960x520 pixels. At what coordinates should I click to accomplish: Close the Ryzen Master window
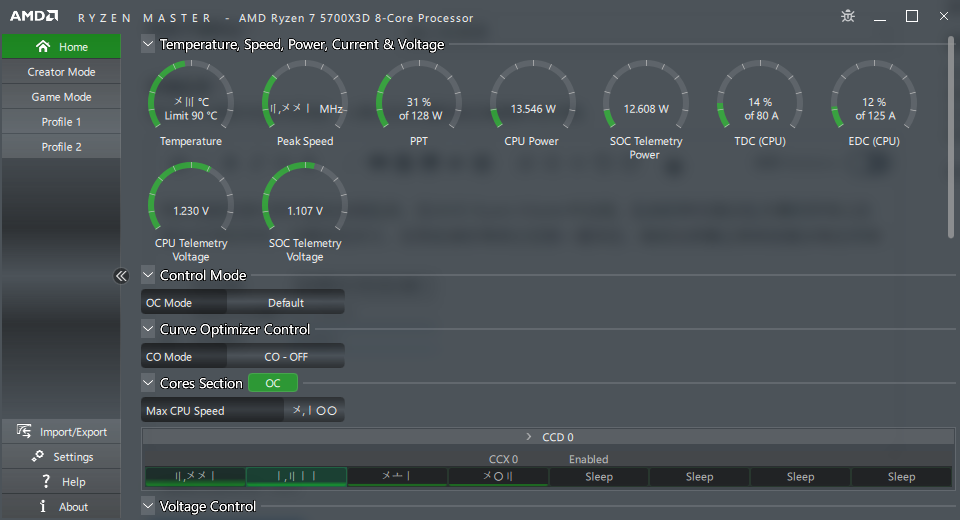(x=943, y=17)
